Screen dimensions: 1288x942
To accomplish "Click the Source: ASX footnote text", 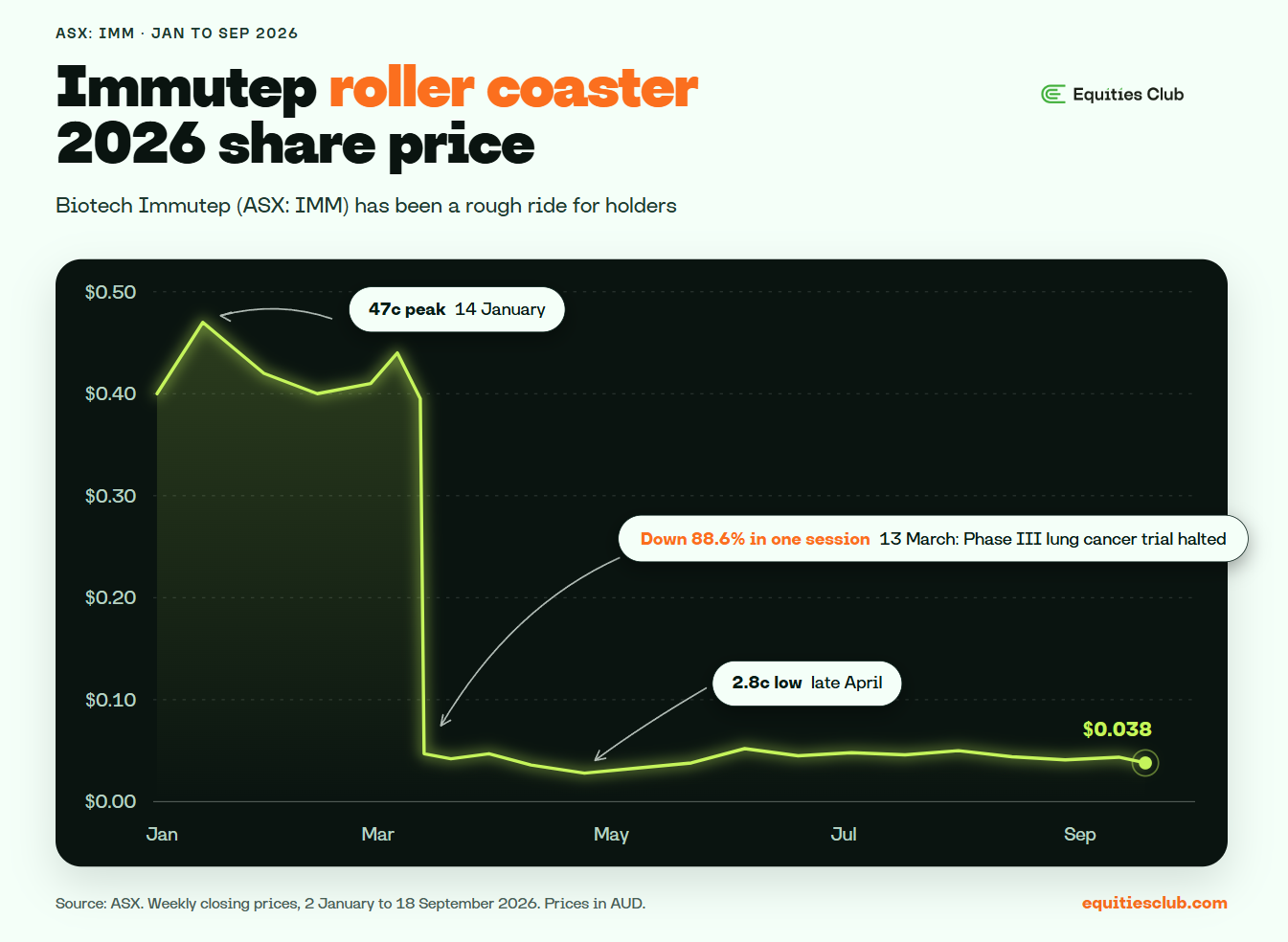I will pyautogui.click(x=350, y=903).
